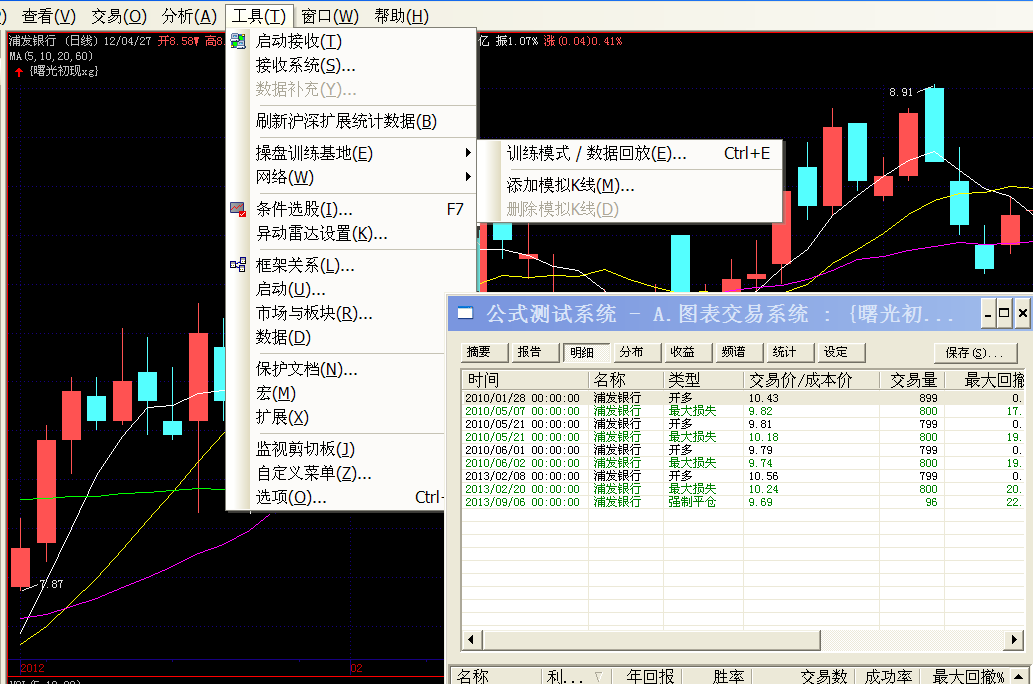Open the 分析(A) menu

pos(189,16)
